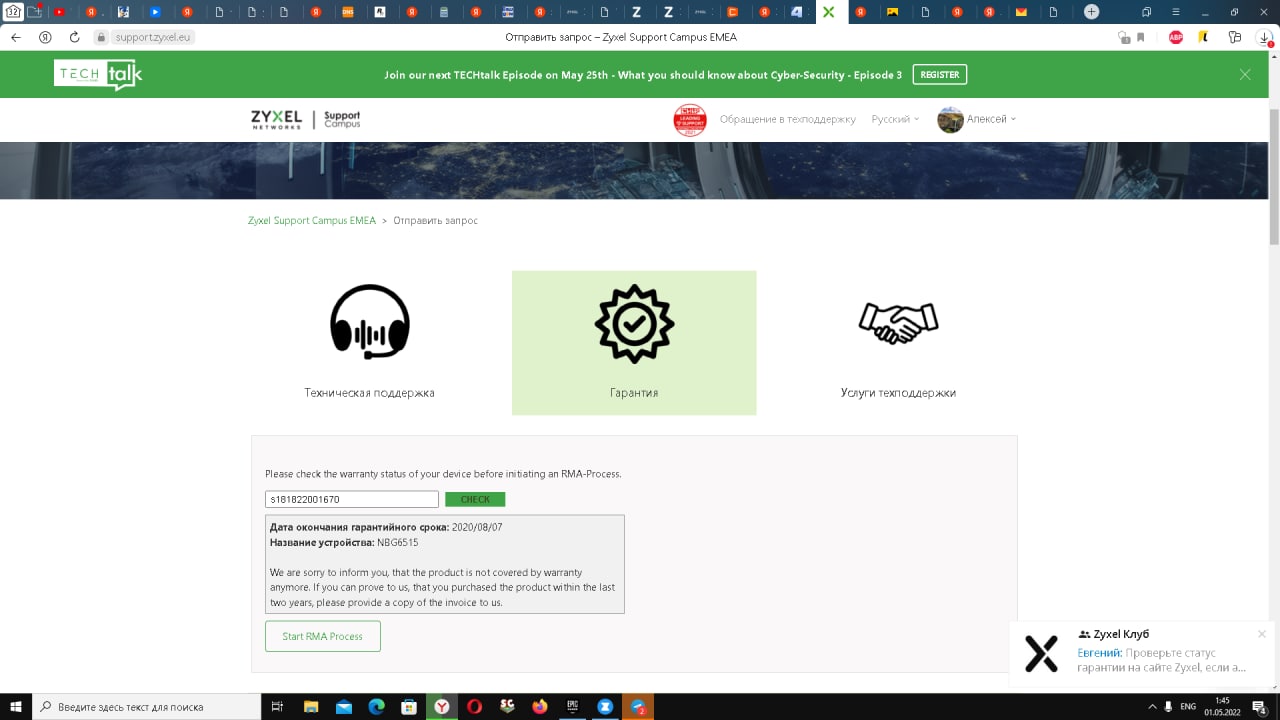
Task: Open the ABP adblock extension icon
Action: [x=1176, y=37]
